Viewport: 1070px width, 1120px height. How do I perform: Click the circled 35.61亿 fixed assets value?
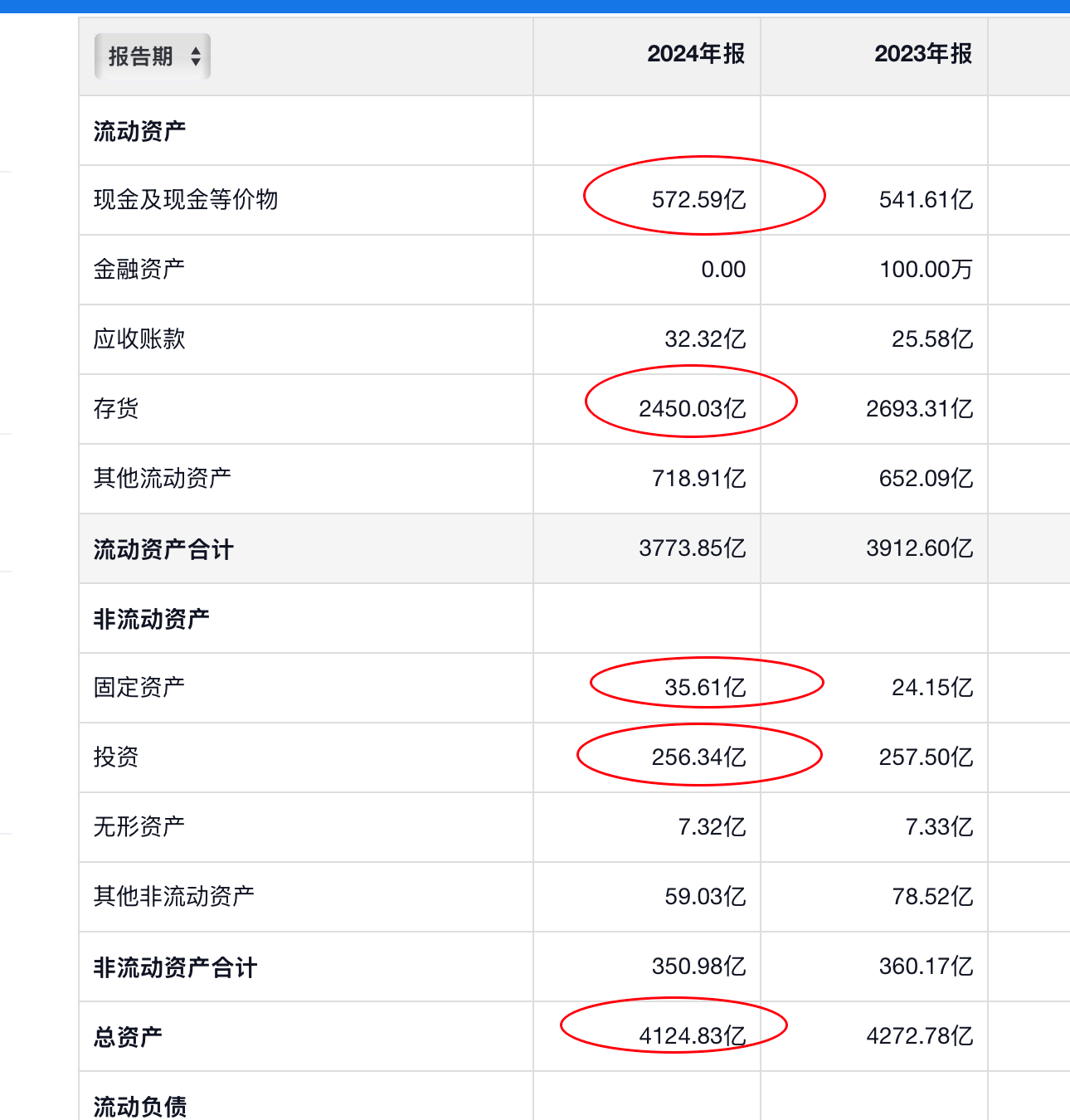pos(706,688)
